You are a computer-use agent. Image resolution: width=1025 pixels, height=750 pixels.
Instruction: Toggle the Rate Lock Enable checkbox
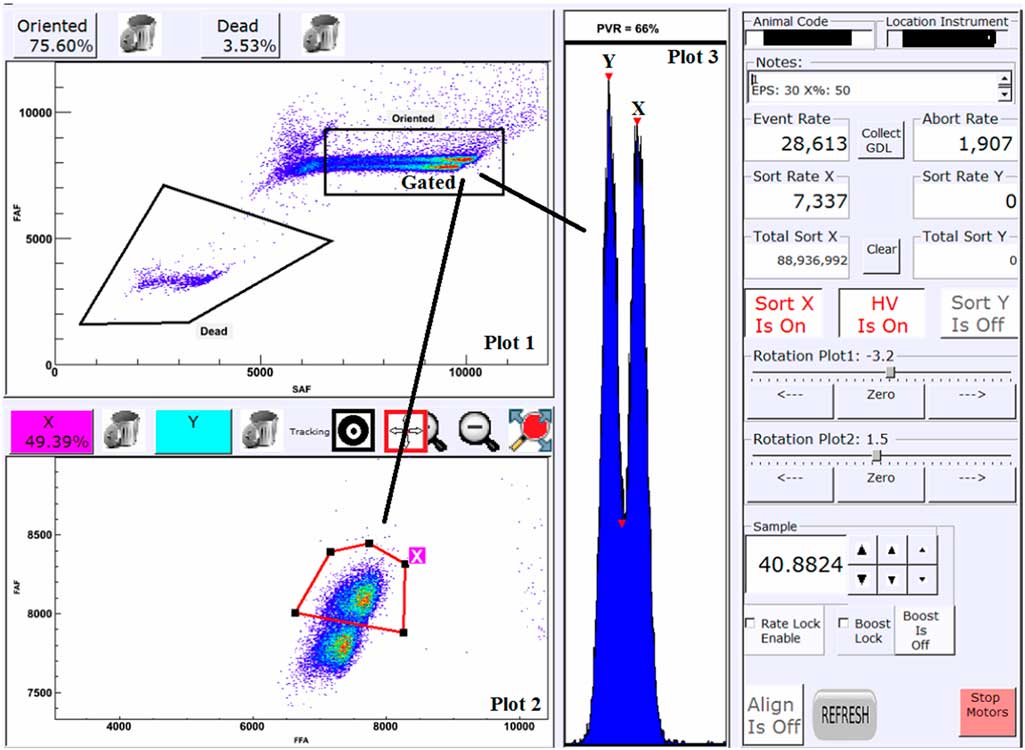pyautogui.click(x=752, y=624)
